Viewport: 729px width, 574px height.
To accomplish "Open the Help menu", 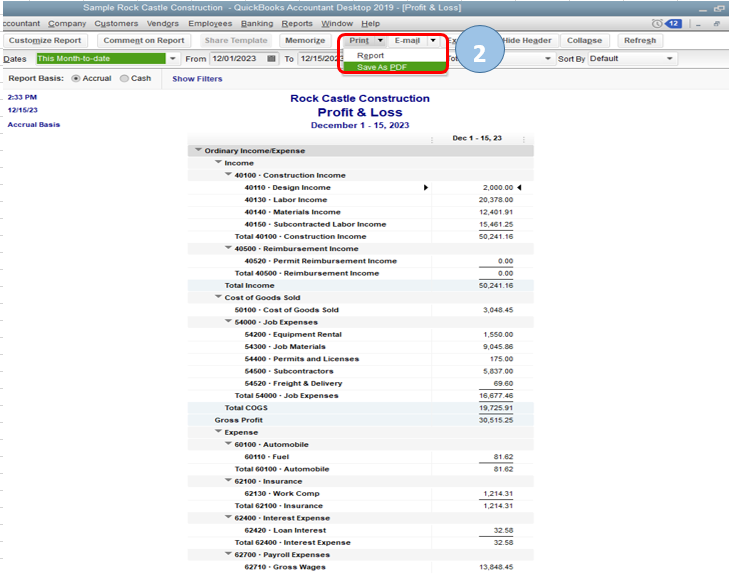I will pos(371,23).
